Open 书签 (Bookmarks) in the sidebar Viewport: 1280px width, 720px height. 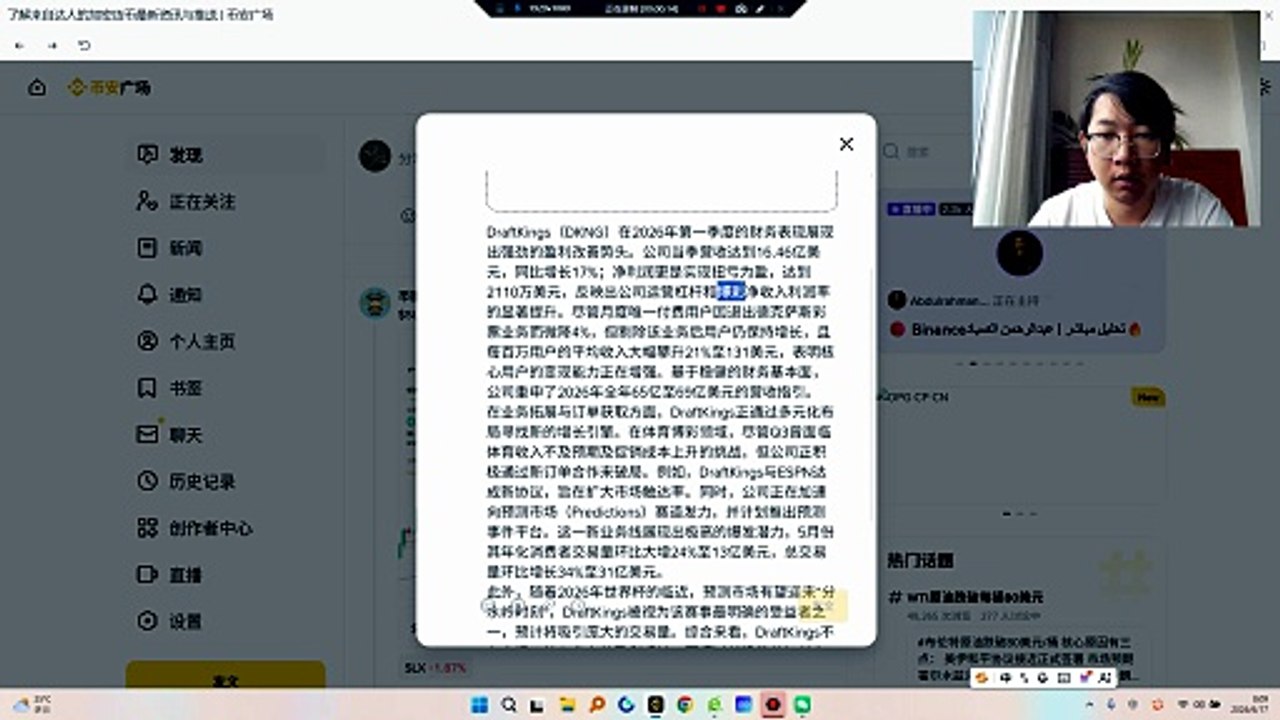pyautogui.click(x=226, y=388)
